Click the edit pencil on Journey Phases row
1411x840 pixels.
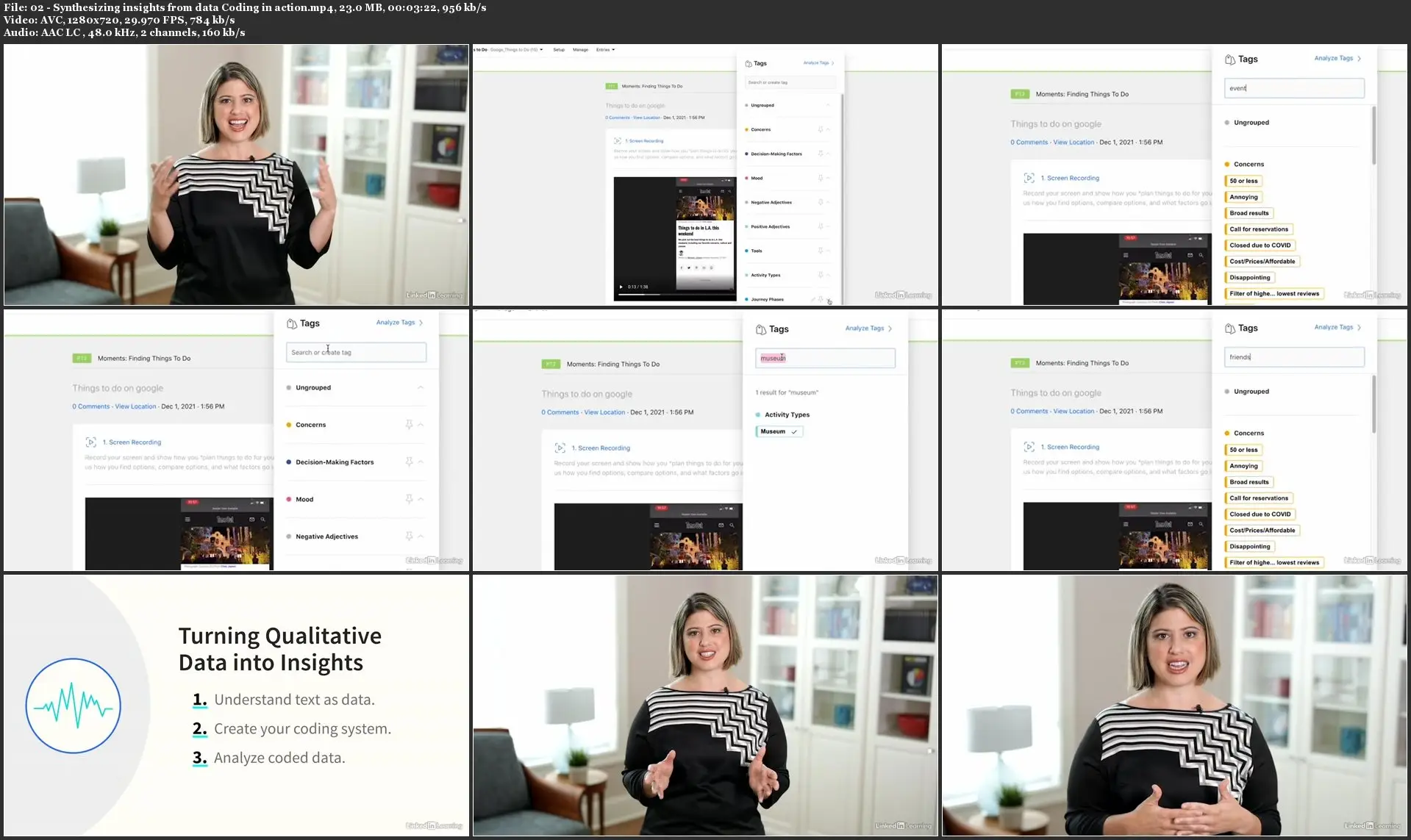click(x=812, y=299)
